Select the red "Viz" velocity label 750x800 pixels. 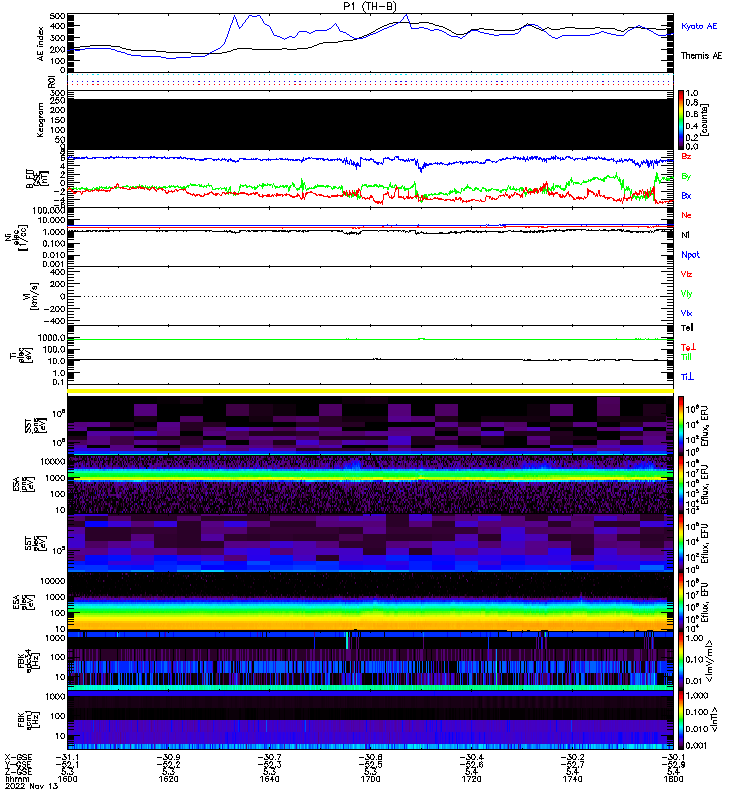point(686,274)
